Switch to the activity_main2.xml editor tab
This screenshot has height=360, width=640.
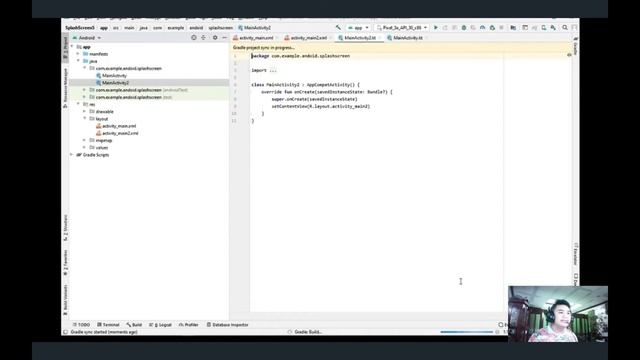click(308, 38)
